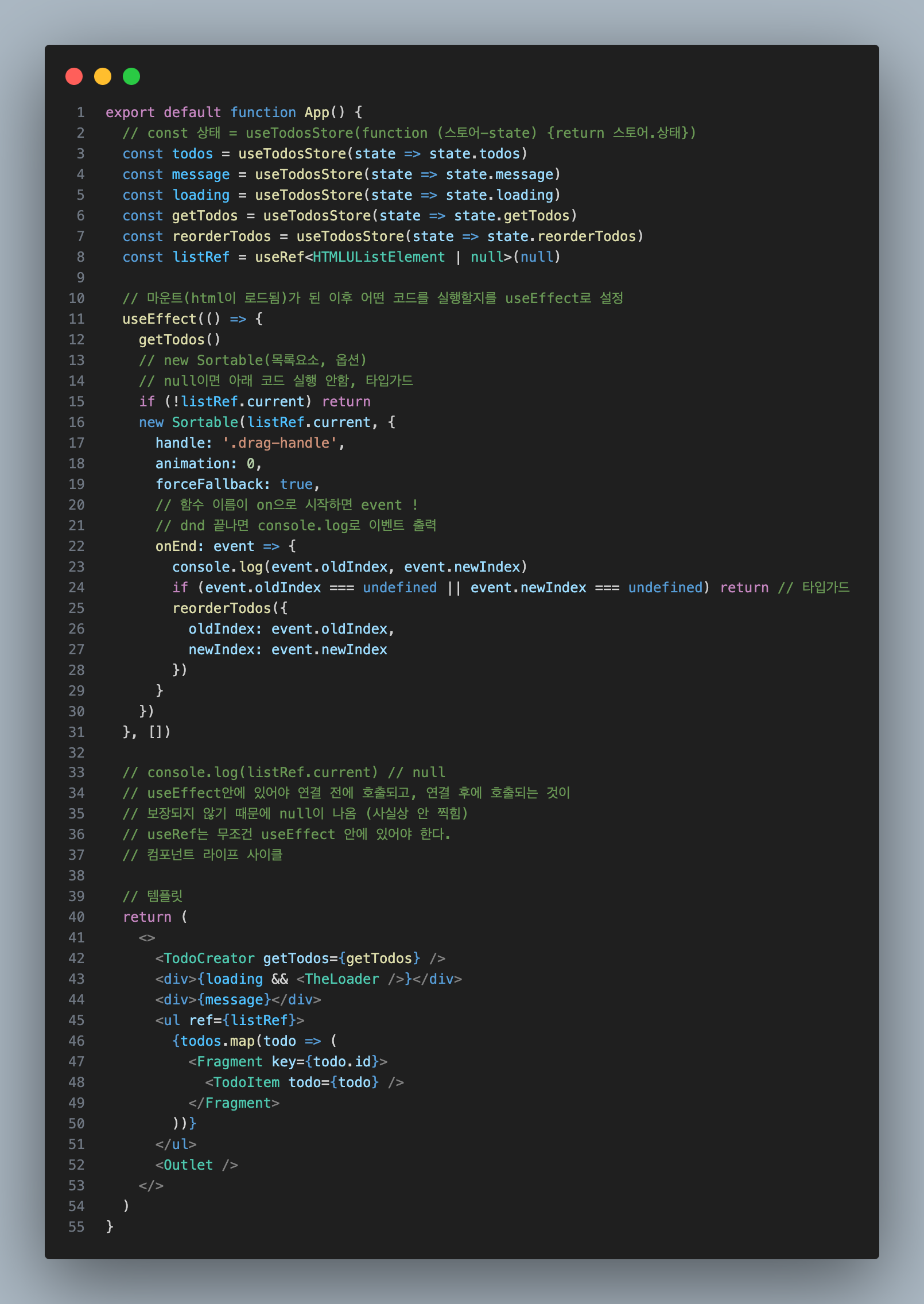Click '<TheLoader />' on line 43

click(350, 979)
